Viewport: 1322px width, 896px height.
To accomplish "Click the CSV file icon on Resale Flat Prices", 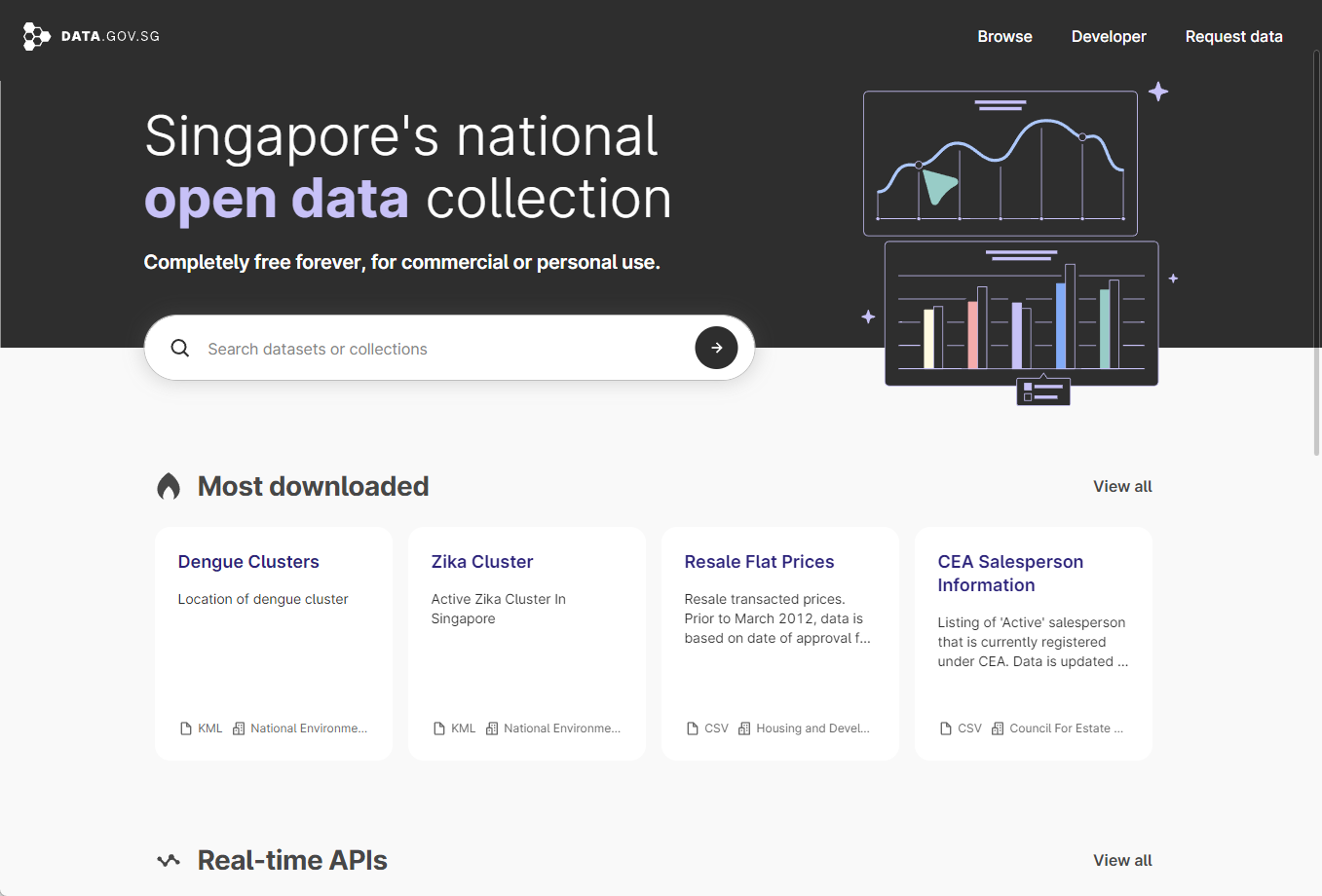I will click(693, 728).
